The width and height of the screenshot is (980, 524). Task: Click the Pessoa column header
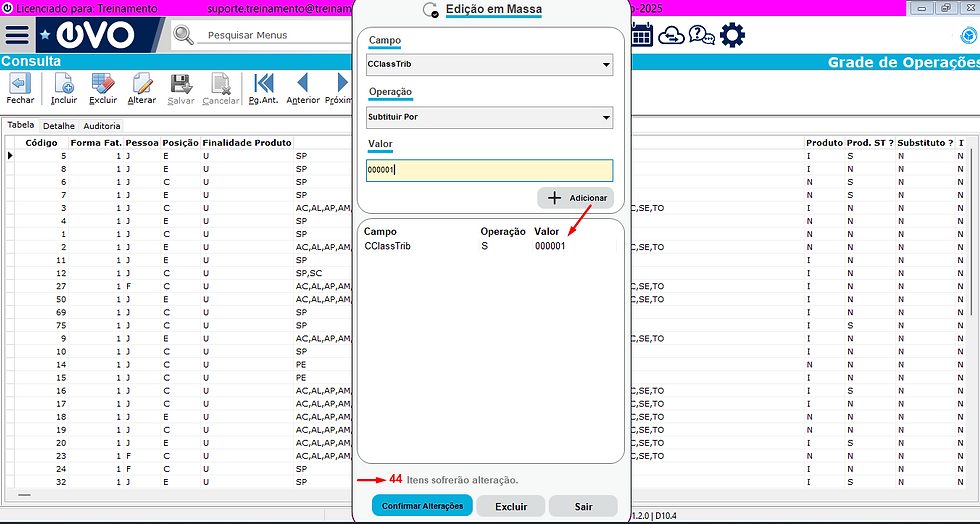(x=142, y=143)
